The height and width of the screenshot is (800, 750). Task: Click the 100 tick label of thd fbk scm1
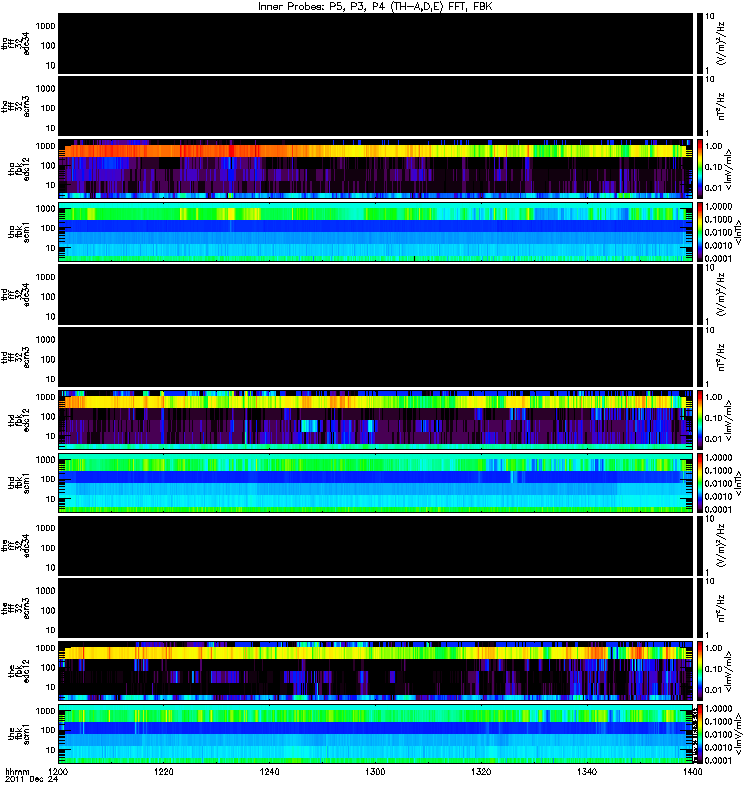tap(48, 479)
